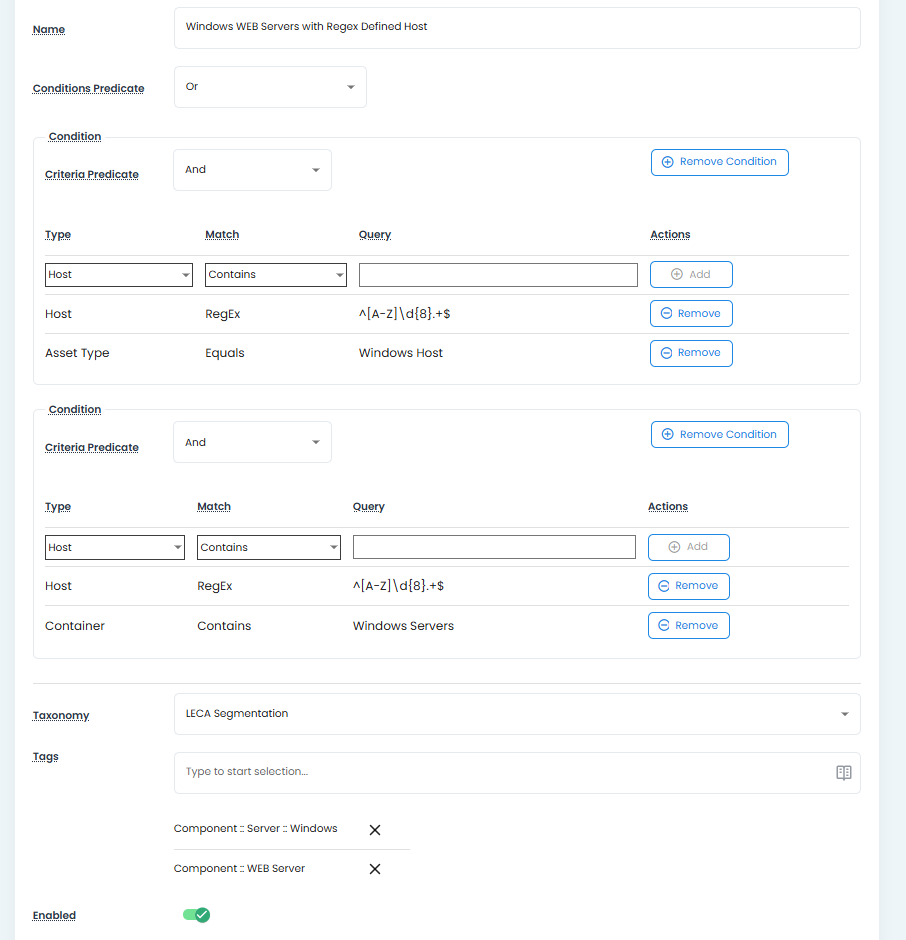Click the Name text field
Viewport: 906px width, 940px height.
coord(516,28)
